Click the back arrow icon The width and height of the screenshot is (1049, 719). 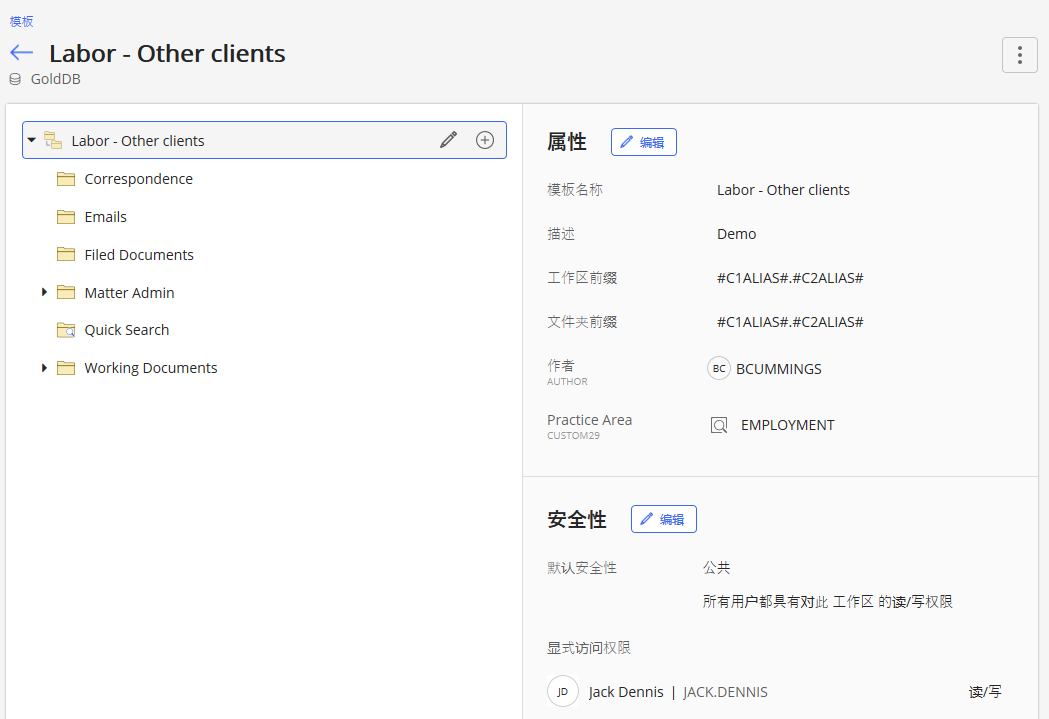point(21,53)
